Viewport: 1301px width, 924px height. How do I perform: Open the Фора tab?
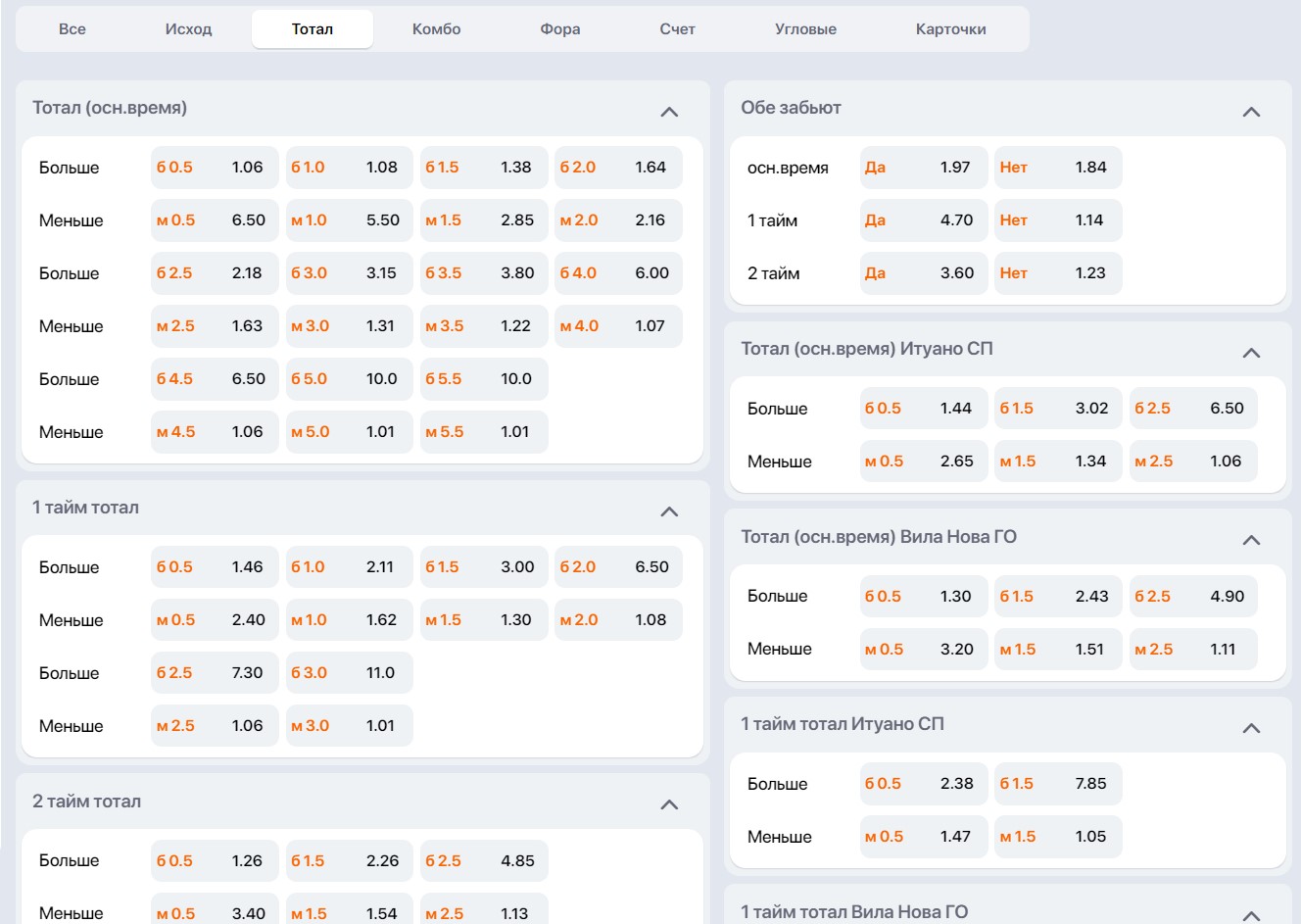click(559, 29)
